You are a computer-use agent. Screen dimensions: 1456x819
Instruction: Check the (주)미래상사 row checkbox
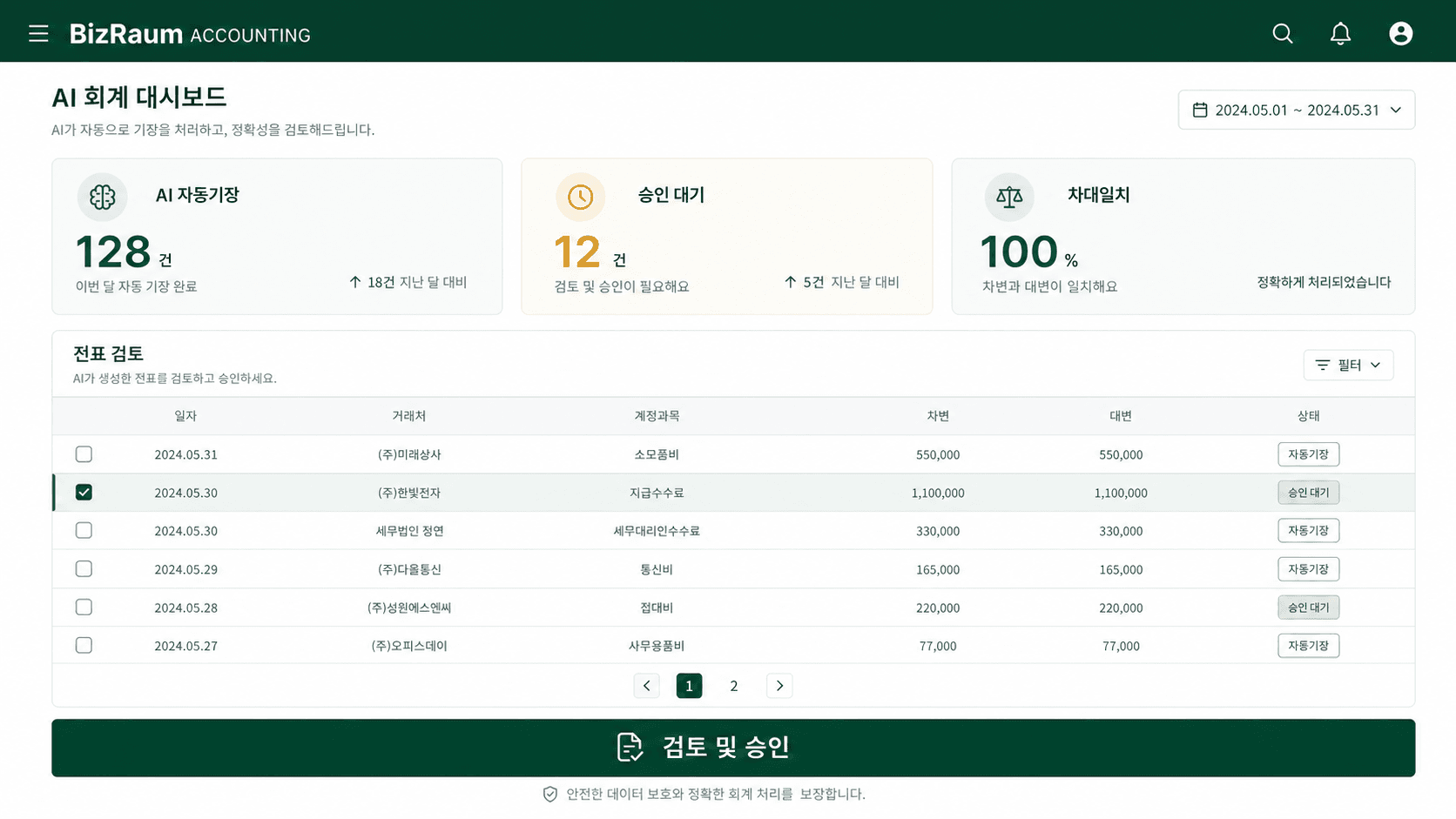[x=84, y=454]
